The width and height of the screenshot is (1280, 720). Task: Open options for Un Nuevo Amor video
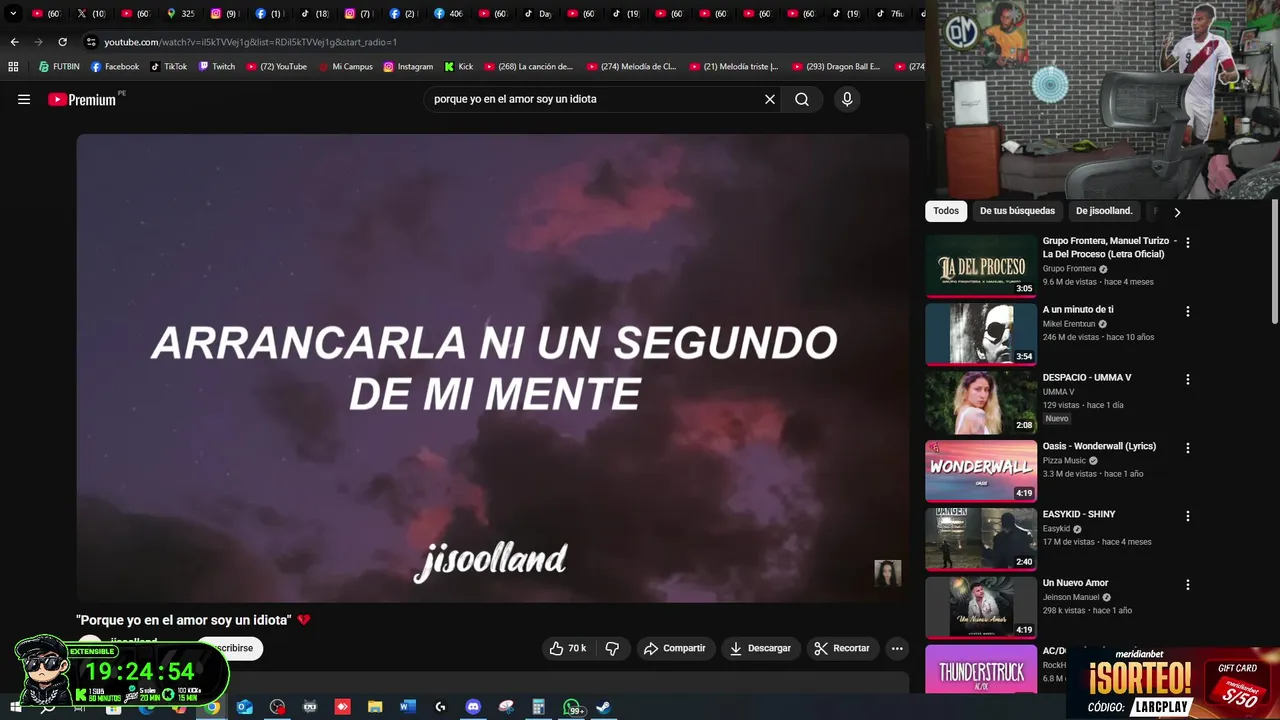click(1188, 584)
